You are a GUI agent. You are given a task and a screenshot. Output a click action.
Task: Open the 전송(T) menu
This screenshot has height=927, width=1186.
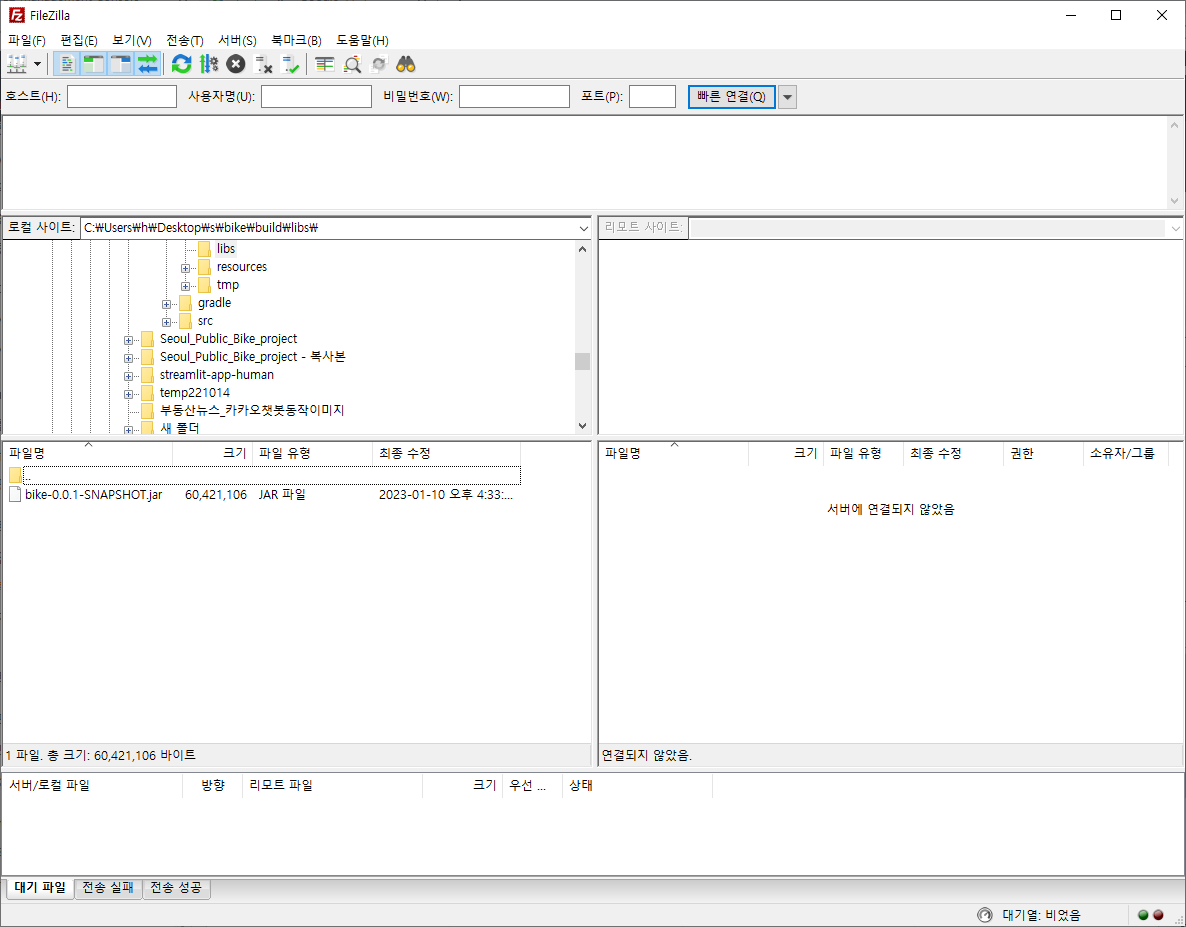click(x=185, y=40)
